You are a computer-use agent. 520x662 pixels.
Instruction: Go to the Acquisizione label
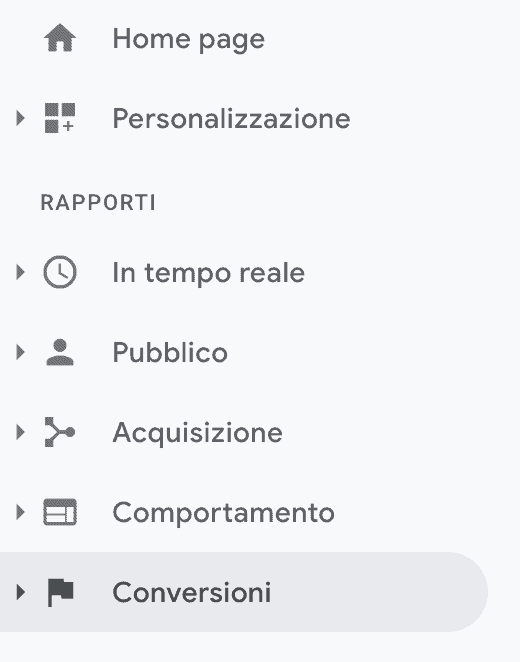(197, 433)
